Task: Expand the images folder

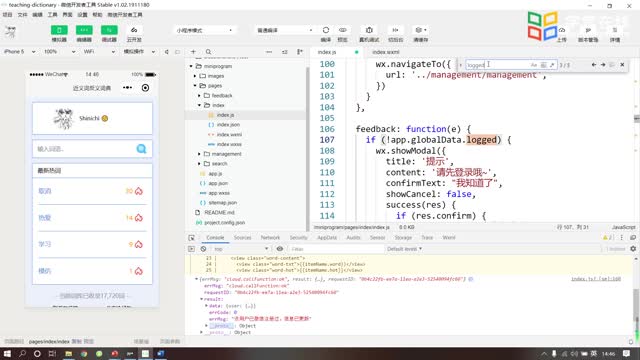Action: click(x=195, y=76)
